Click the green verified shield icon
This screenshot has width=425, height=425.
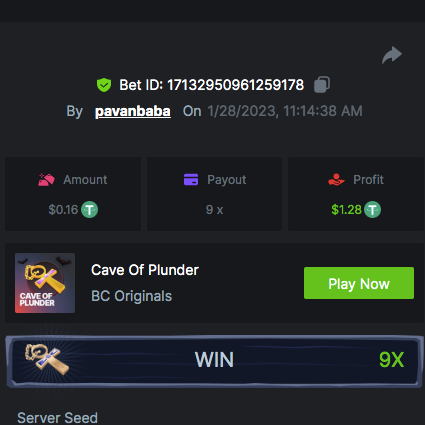click(x=104, y=85)
